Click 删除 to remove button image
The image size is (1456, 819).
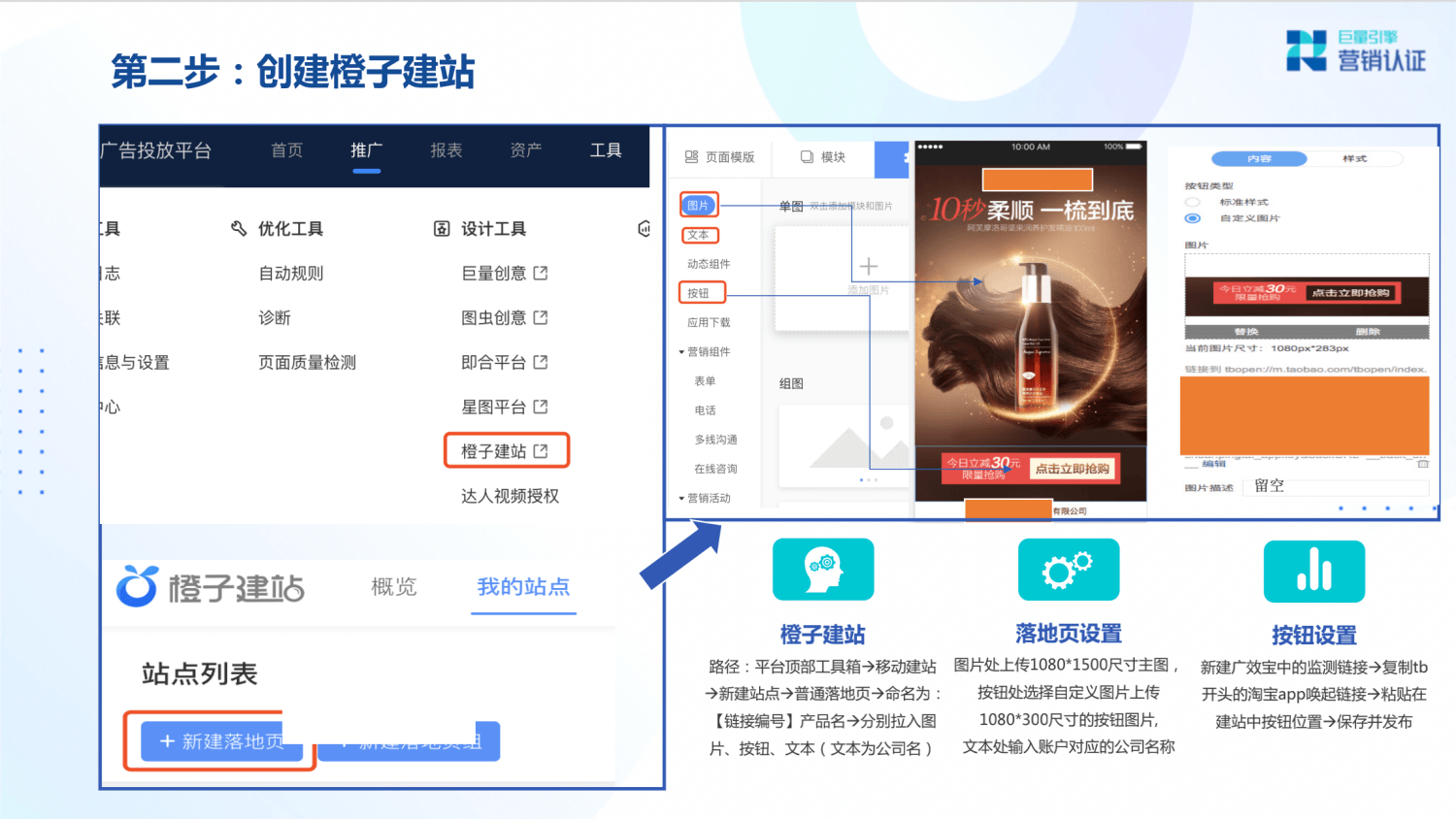pyautogui.click(x=1368, y=332)
